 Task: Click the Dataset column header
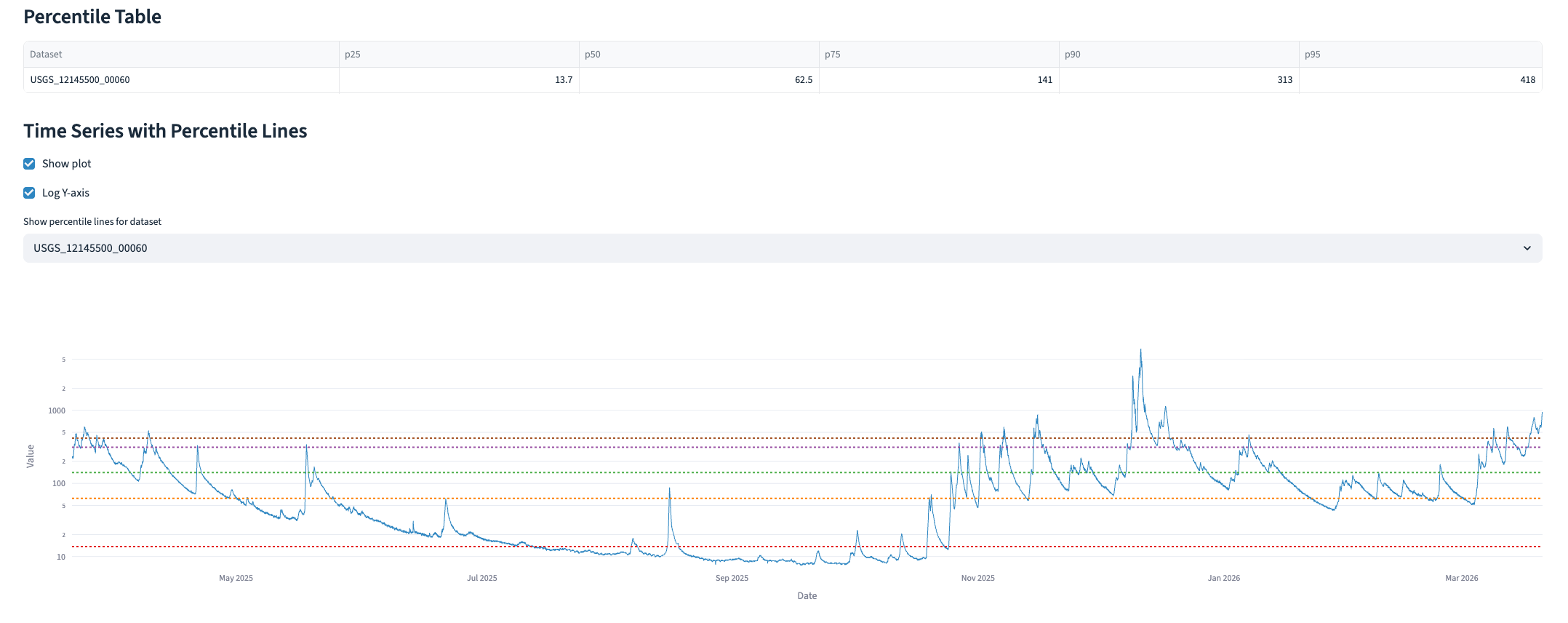tap(181, 55)
